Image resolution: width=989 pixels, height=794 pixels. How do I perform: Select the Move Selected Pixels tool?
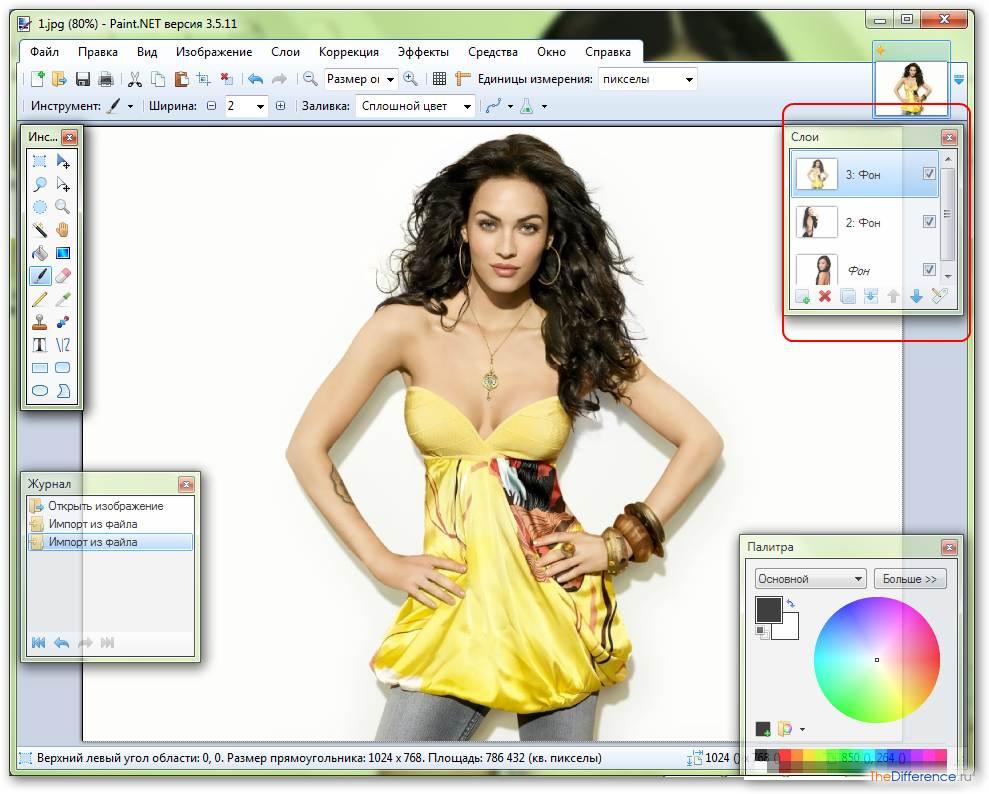pyautogui.click(x=63, y=161)
